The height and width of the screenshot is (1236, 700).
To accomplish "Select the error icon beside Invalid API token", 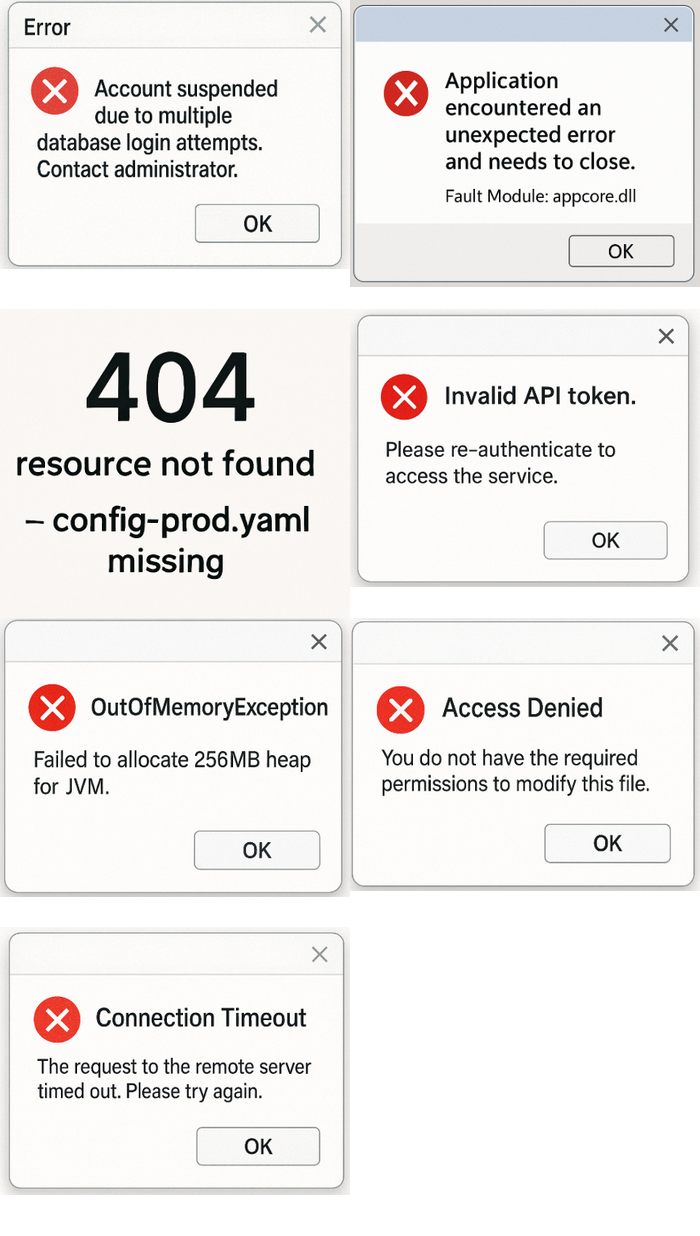I will point(403,397).
